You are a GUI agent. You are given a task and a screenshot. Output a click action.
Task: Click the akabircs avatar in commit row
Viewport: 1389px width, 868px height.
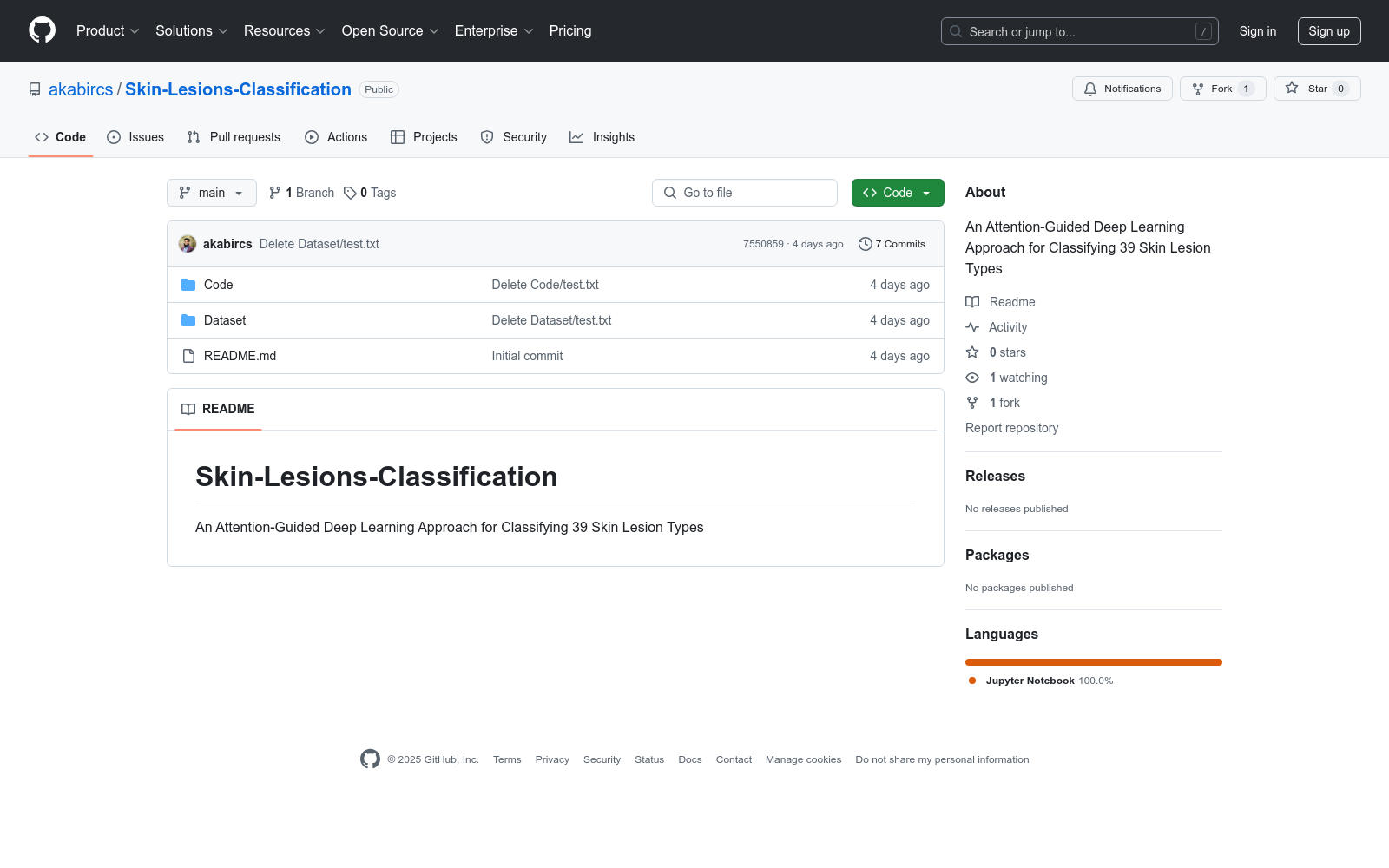click(x=188, y=244)
